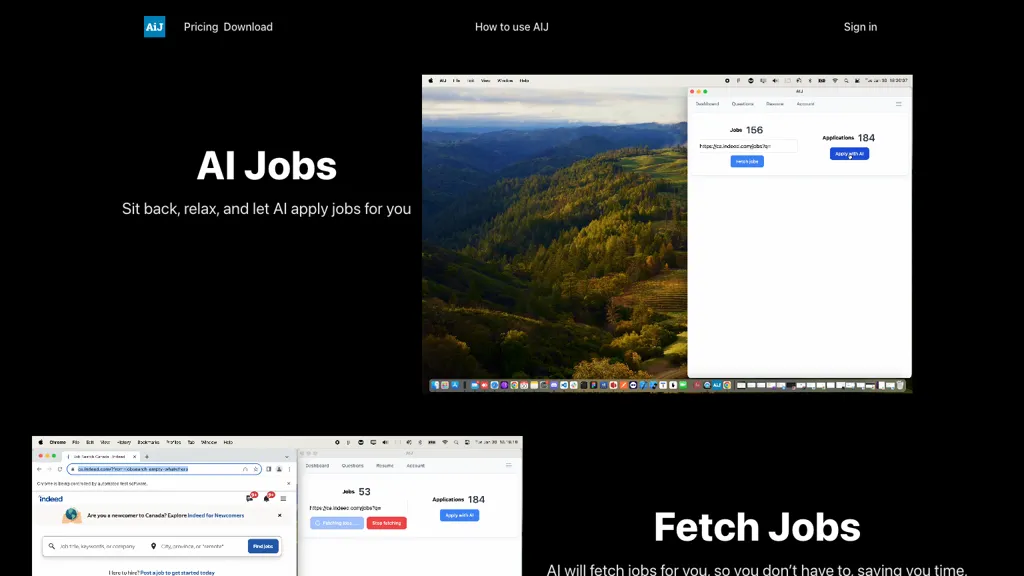Click the Apply with AI button
Image resolution: width=1024 pixels, height=576 pixels.
click(x=850, y=153)
